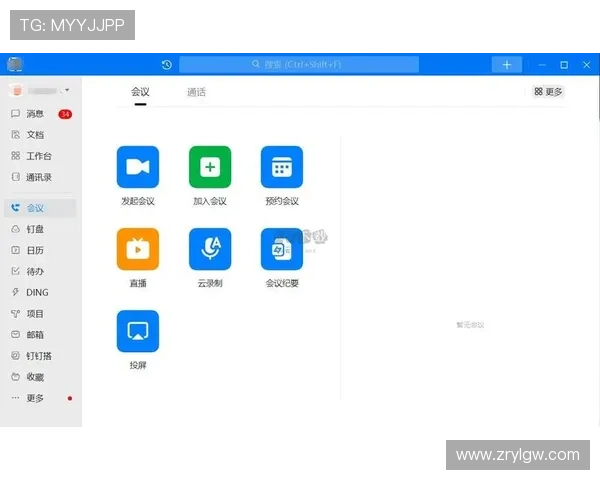600x480 pixels.
Task: Click the DingTalk logo in title bar
Action: (15, 64)
